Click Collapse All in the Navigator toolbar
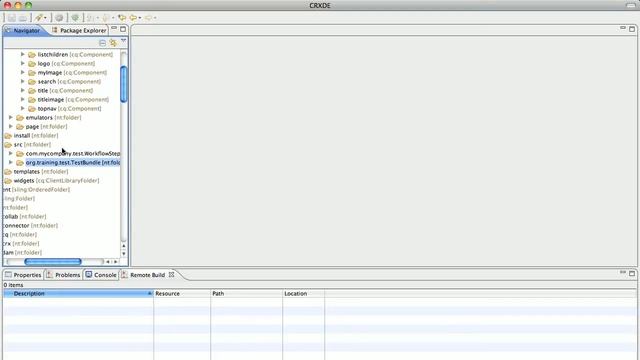This screenshot has width=640, height=360. 102,42
